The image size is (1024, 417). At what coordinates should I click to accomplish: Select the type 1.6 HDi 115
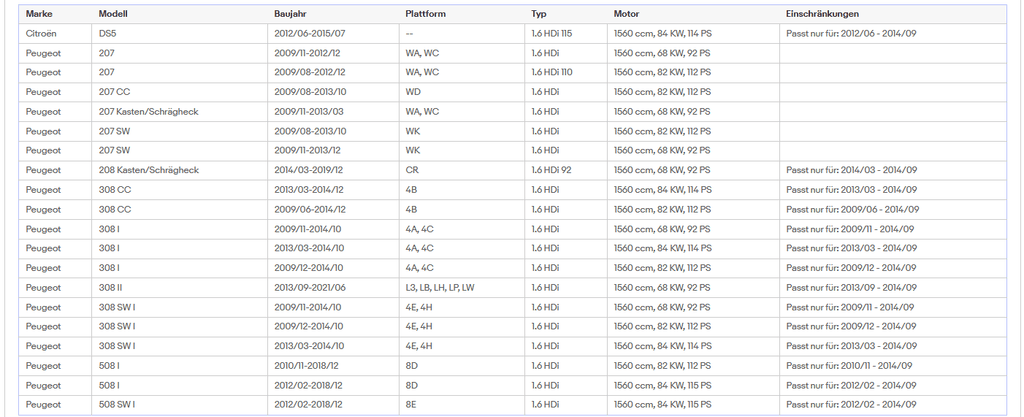[x=566, y=33]
